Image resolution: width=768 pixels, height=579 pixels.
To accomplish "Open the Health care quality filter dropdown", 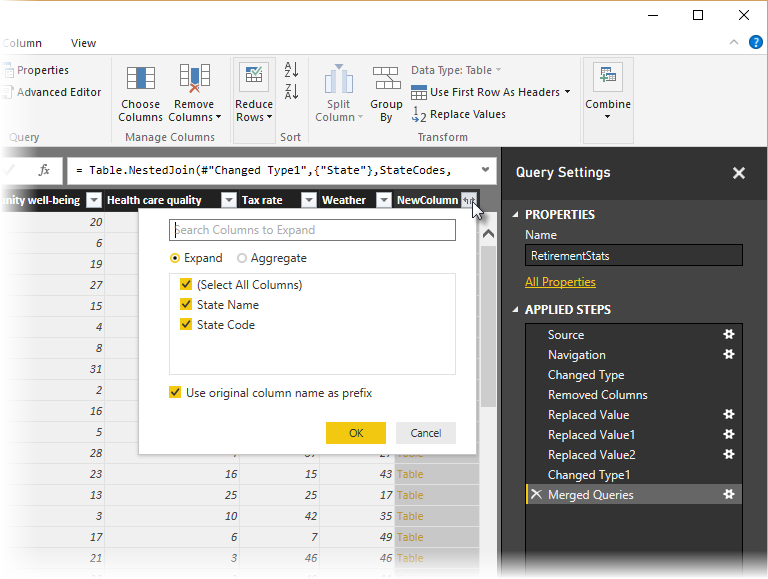I will pyautogui.click(x=229, y=200).
